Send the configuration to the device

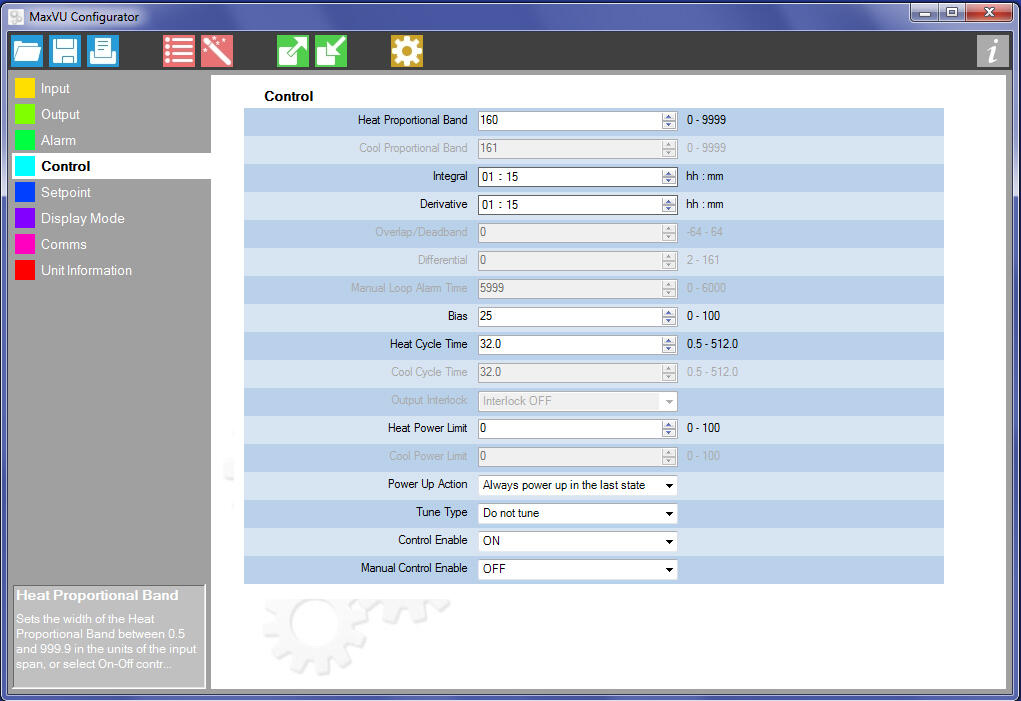292,51
